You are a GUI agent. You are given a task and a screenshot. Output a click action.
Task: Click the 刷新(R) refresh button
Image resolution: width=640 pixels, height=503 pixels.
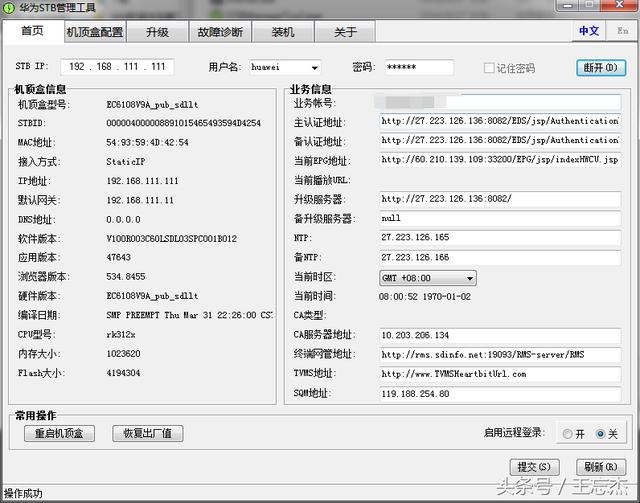(x=601, y=467)
